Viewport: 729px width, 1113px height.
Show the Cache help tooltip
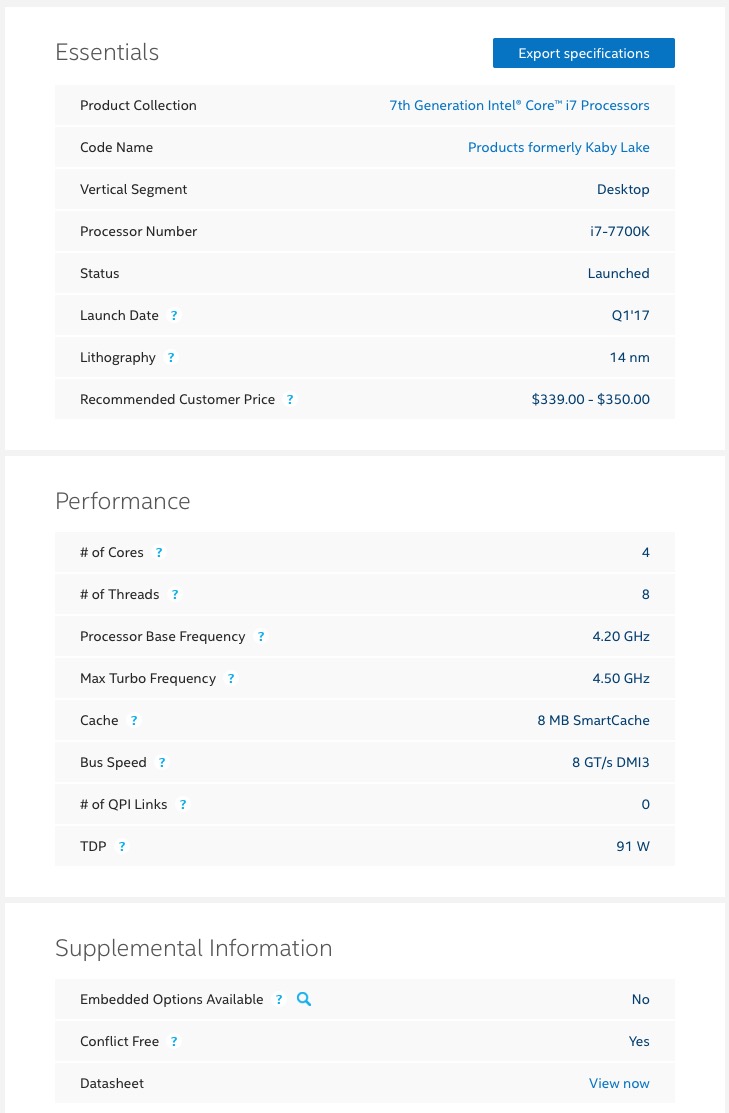133,720
